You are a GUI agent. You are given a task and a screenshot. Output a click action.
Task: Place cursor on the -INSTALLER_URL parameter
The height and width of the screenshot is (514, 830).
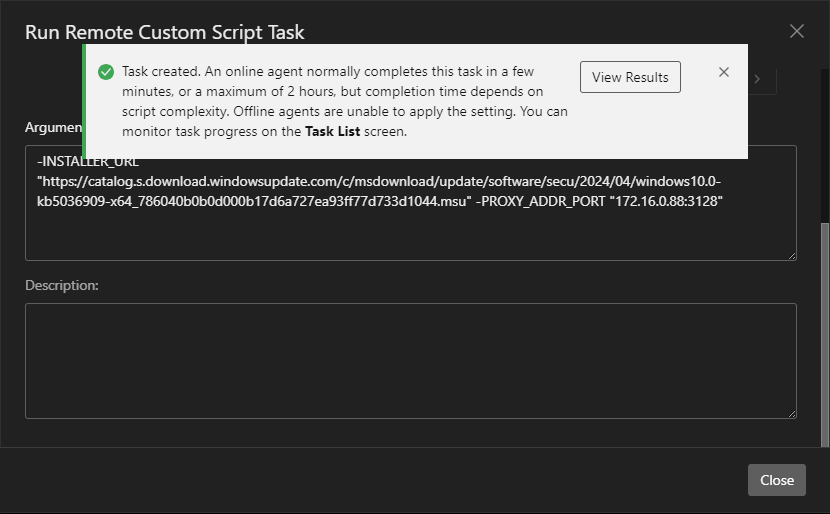(88, 161)
